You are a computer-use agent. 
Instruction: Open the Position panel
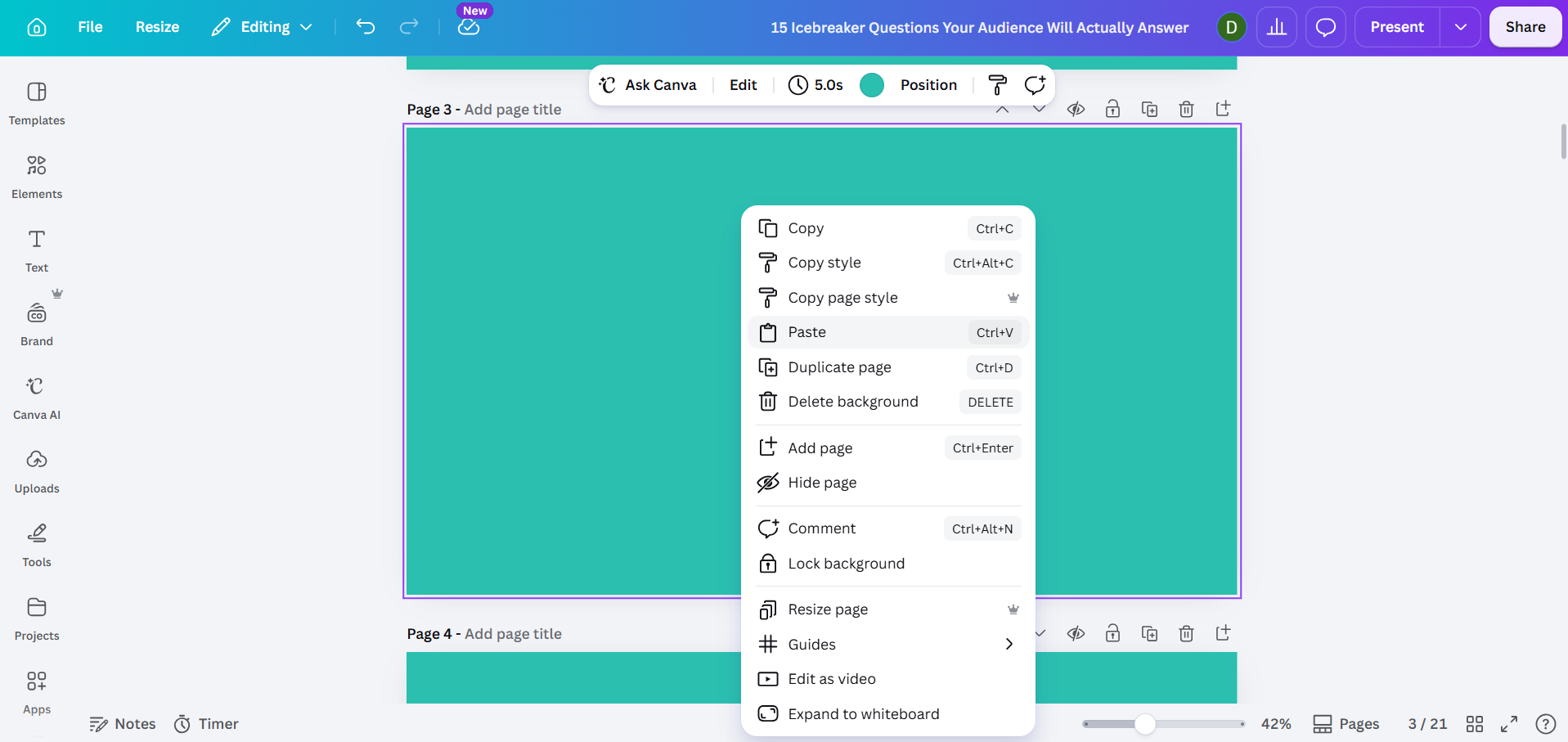pyautogui.click(x=928, y=85)
